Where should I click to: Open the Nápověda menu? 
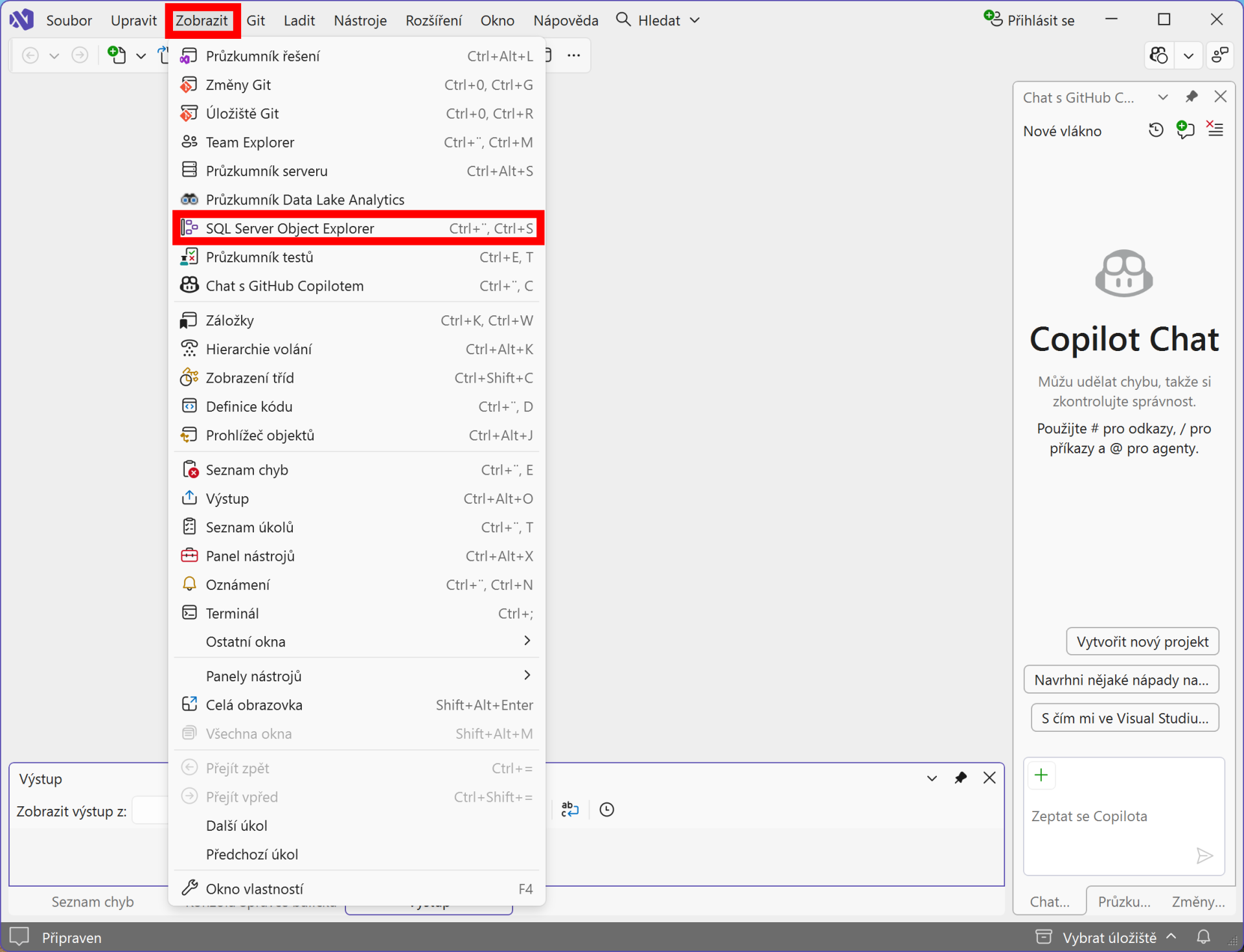(x=566, y=20)
